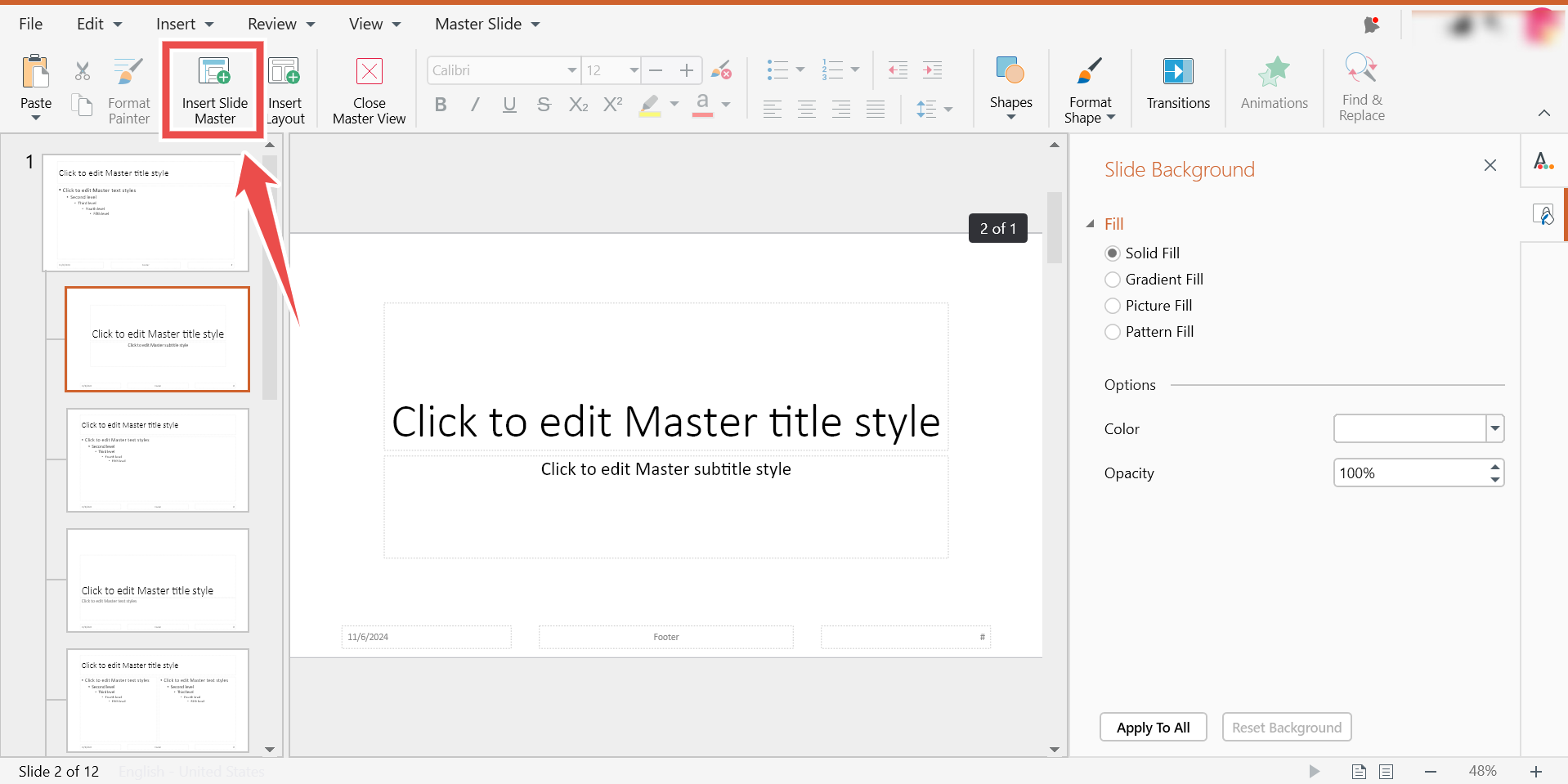Click the clear formatting icon

point(721,70)
